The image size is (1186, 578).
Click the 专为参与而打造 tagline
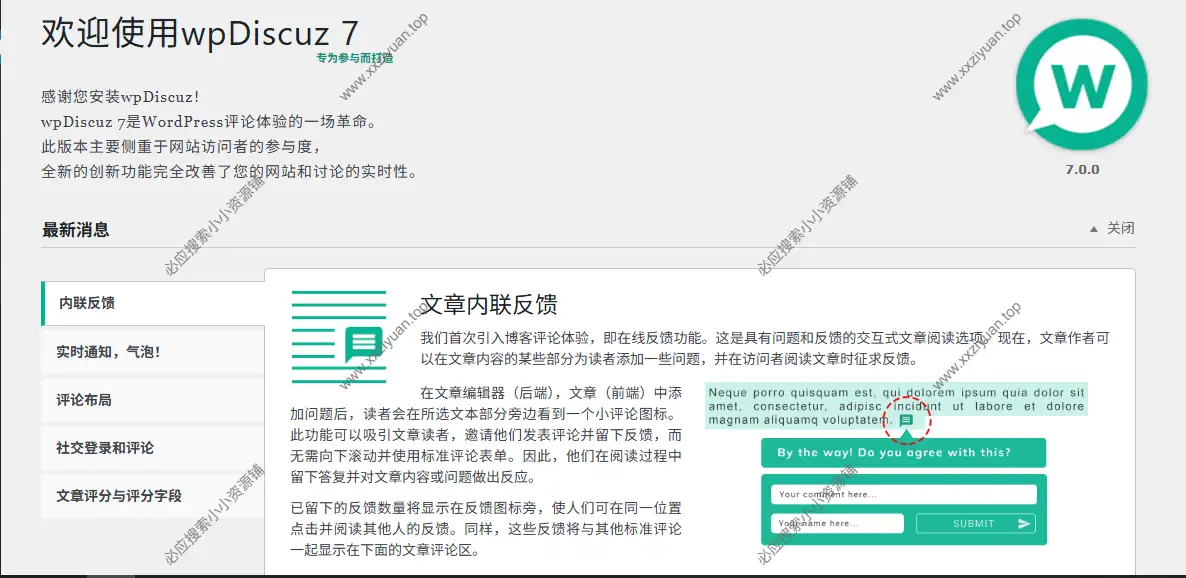354,58
